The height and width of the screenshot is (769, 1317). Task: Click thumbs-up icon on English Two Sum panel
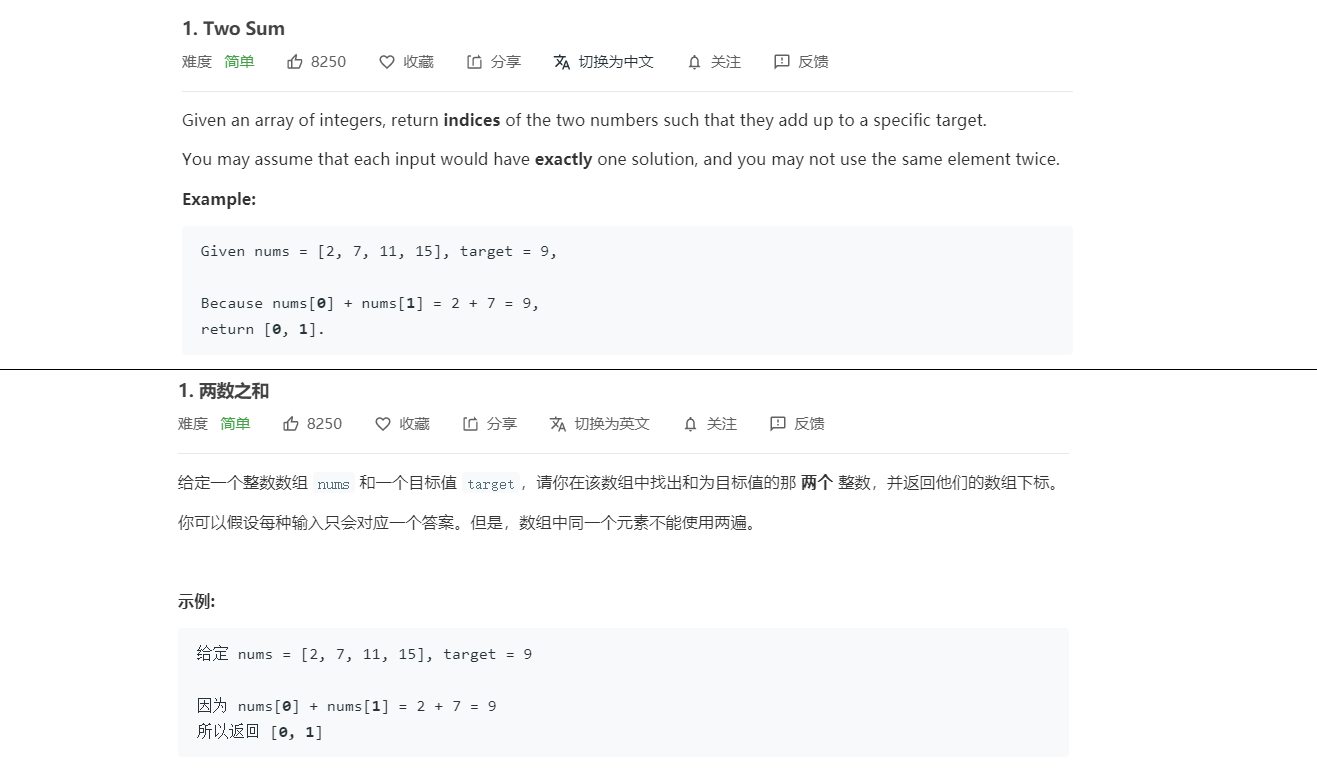tap(295, 62)
